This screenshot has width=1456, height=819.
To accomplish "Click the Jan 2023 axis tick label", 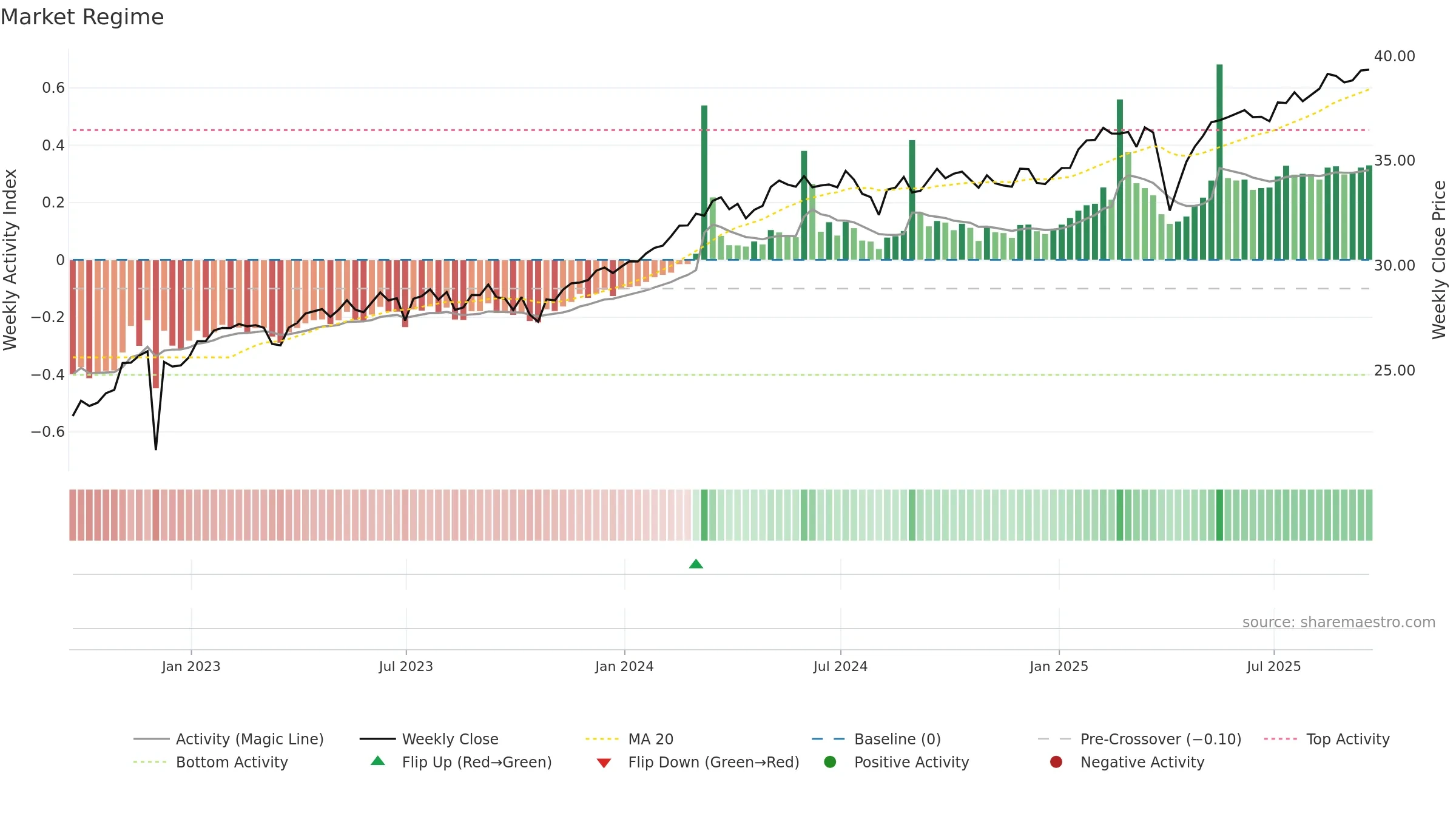I will click(191, 666).
